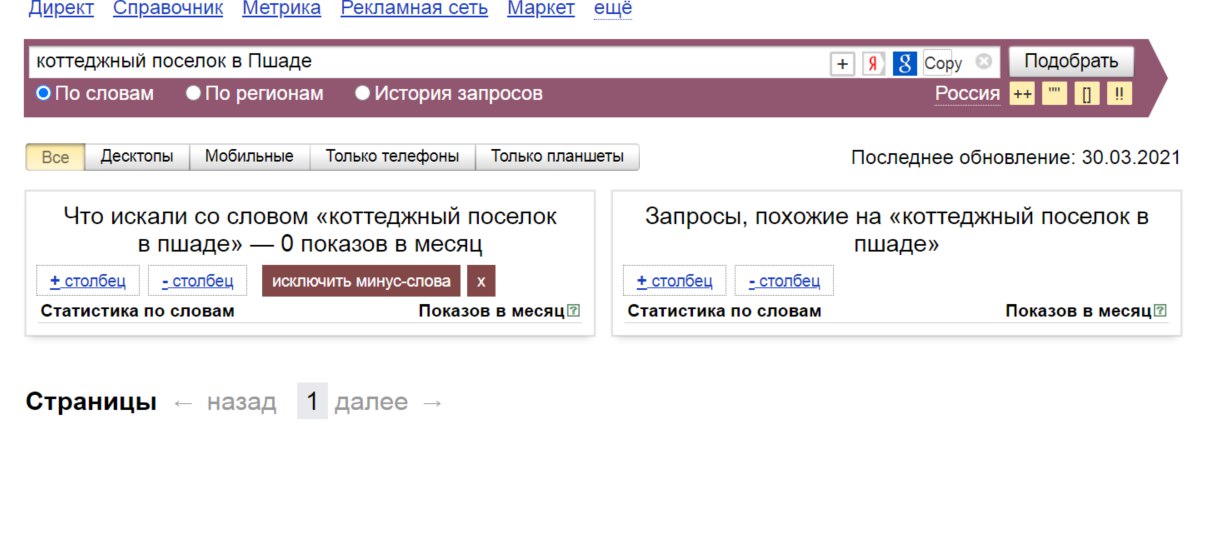Click - столбец in the similar queries panel
The height and width of the screenshot is (556, 1206).
point(784,281)
